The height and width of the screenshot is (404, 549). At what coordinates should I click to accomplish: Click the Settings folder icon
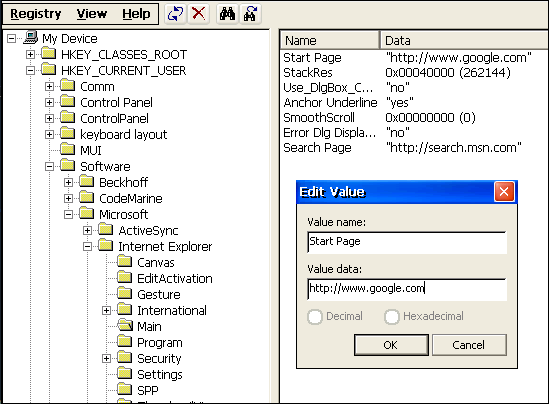tap(125, 374)
